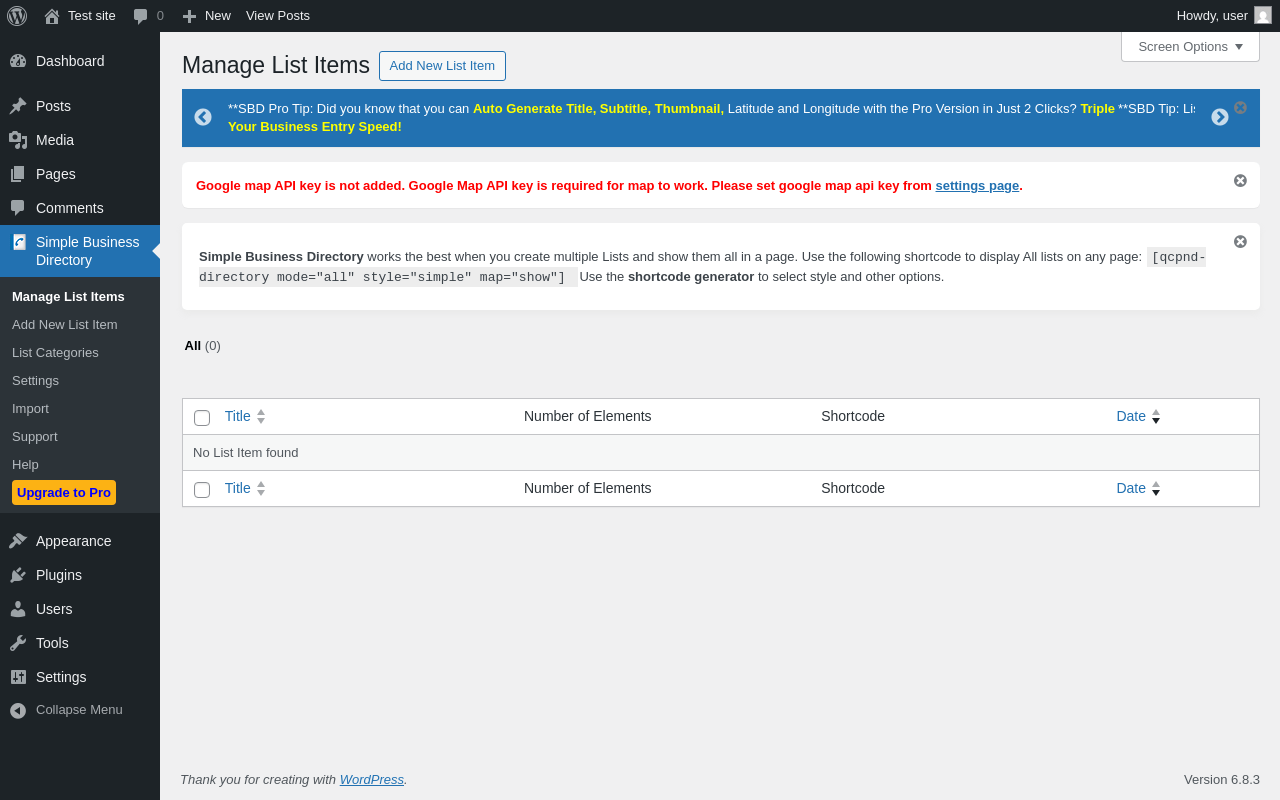1280x800 pixels.
Task: Dismiss the blue SBD Pro Tip banner
Action: click(1240, 107)
